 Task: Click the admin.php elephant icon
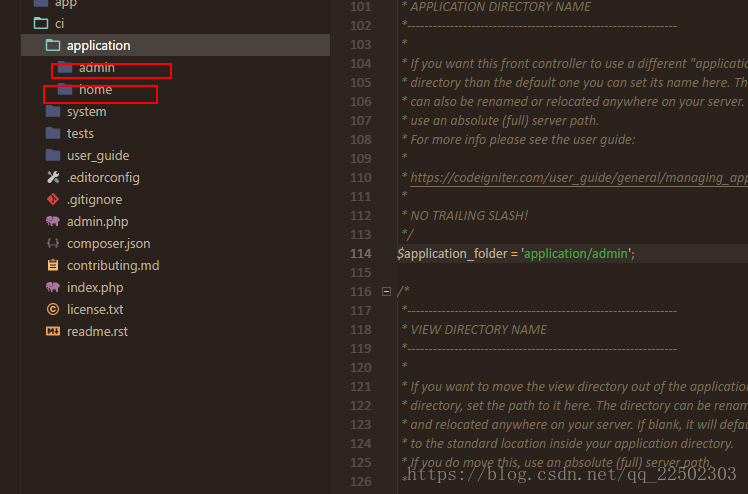pyautogui.click(x=53, y=221)
